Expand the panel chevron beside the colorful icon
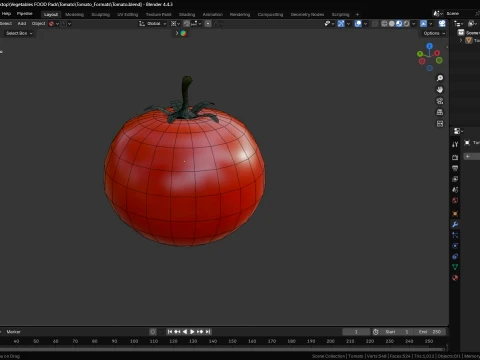Viewport: 480px width, 360px height. coord(177,33)
